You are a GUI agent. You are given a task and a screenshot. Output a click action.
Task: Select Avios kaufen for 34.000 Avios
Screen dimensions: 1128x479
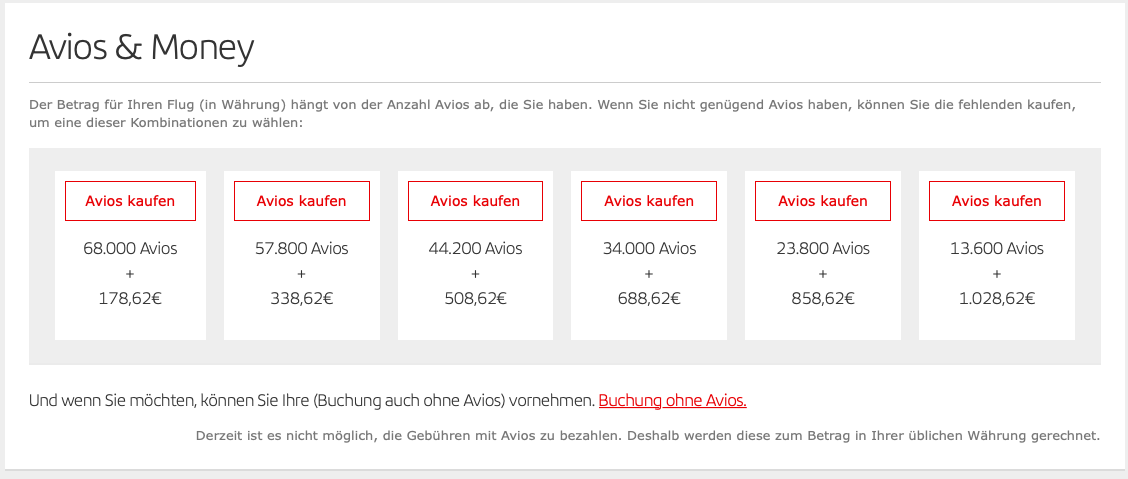point(649,201)
